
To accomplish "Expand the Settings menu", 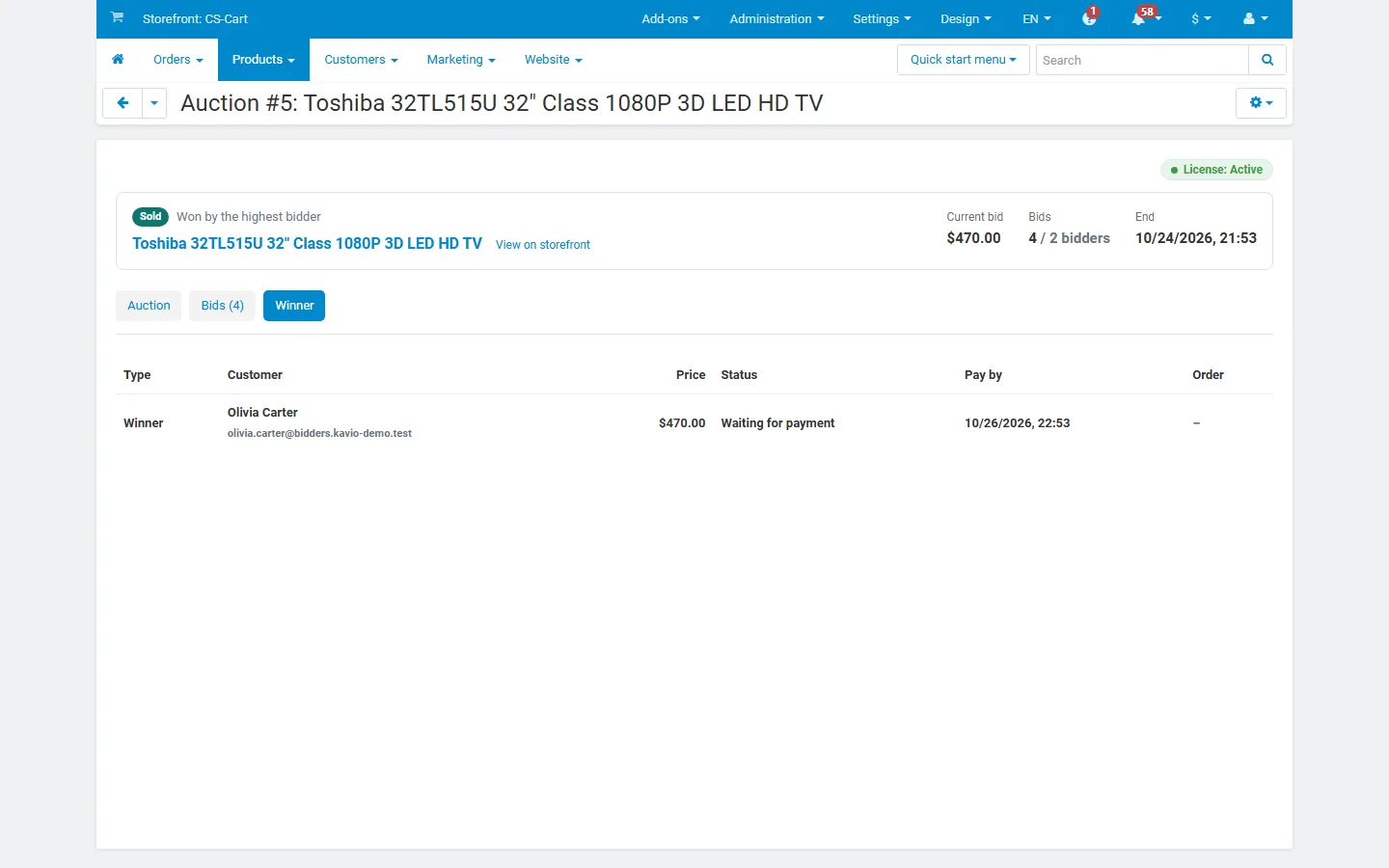I will click(882, 19).
